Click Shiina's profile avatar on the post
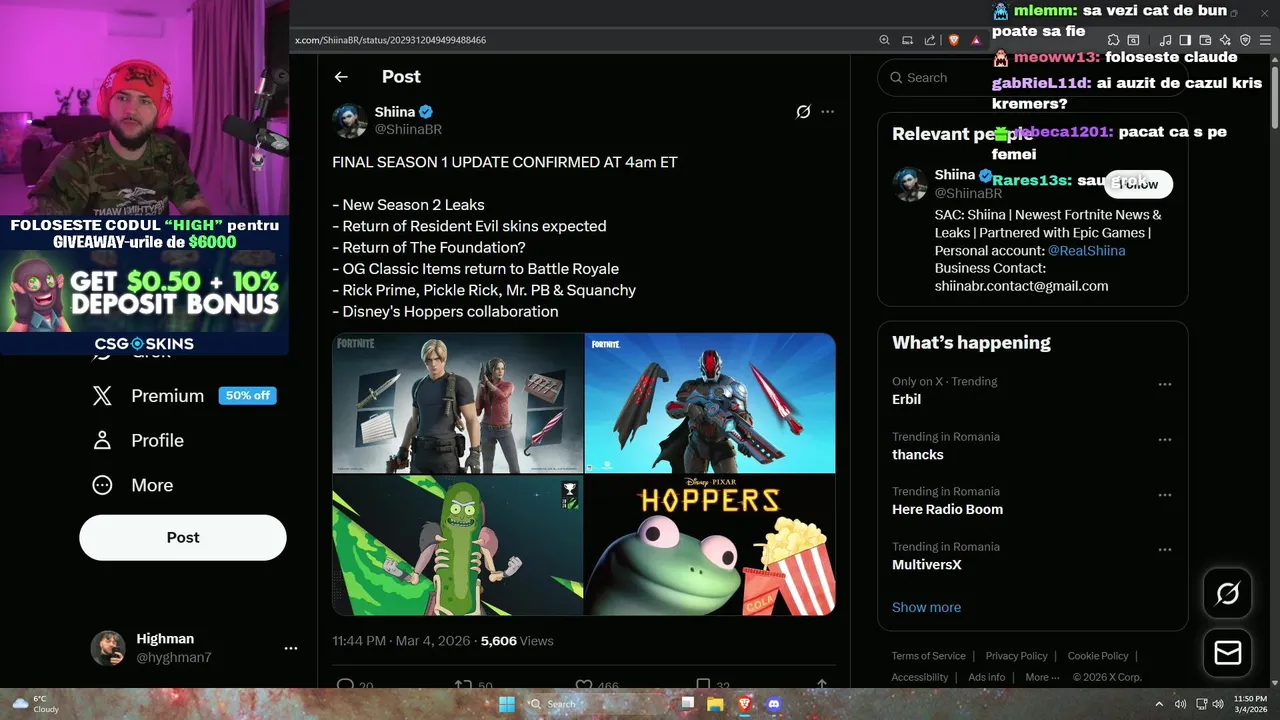 point(350,120)
